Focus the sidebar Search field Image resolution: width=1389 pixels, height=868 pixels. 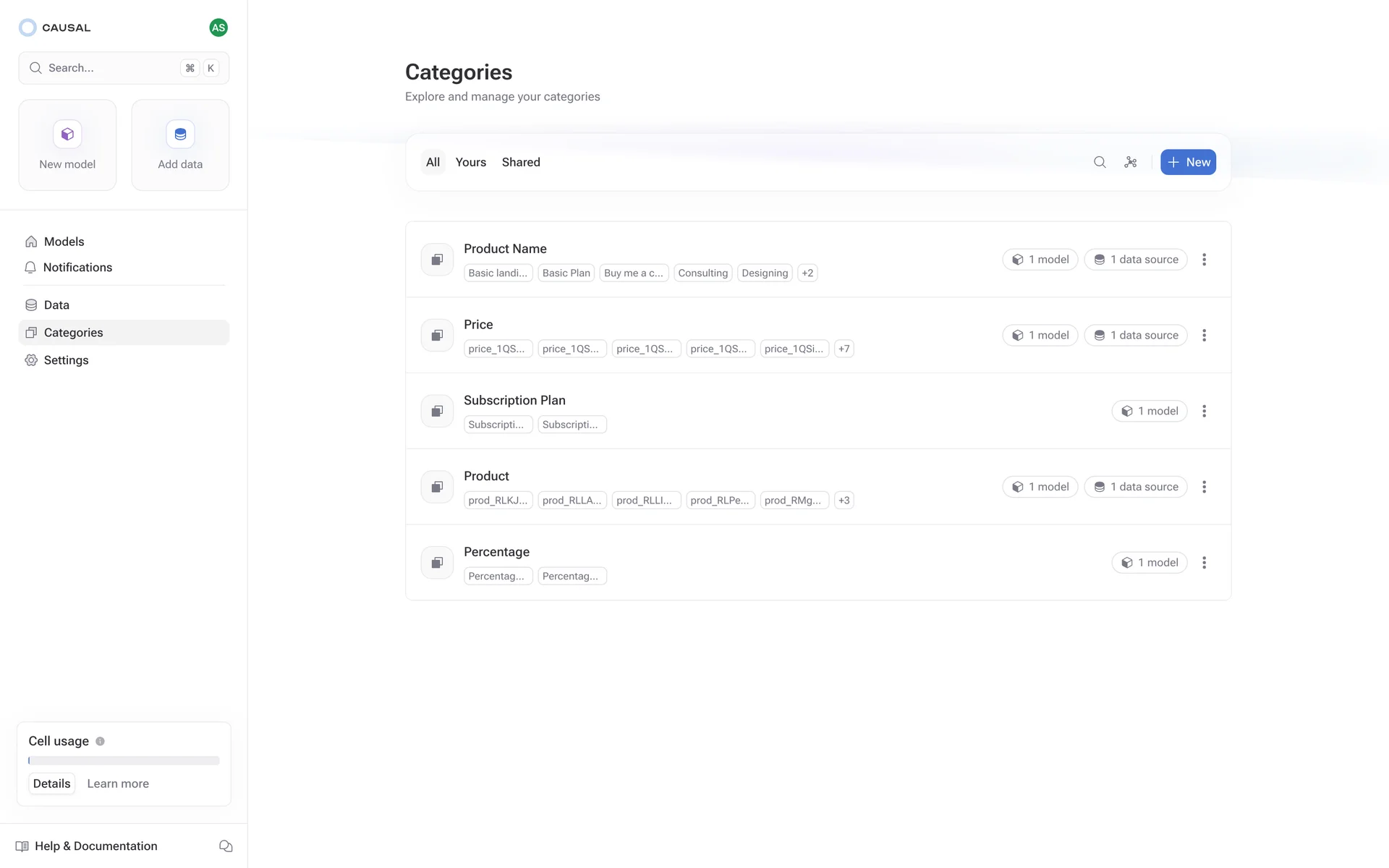(x=109, y=68)
